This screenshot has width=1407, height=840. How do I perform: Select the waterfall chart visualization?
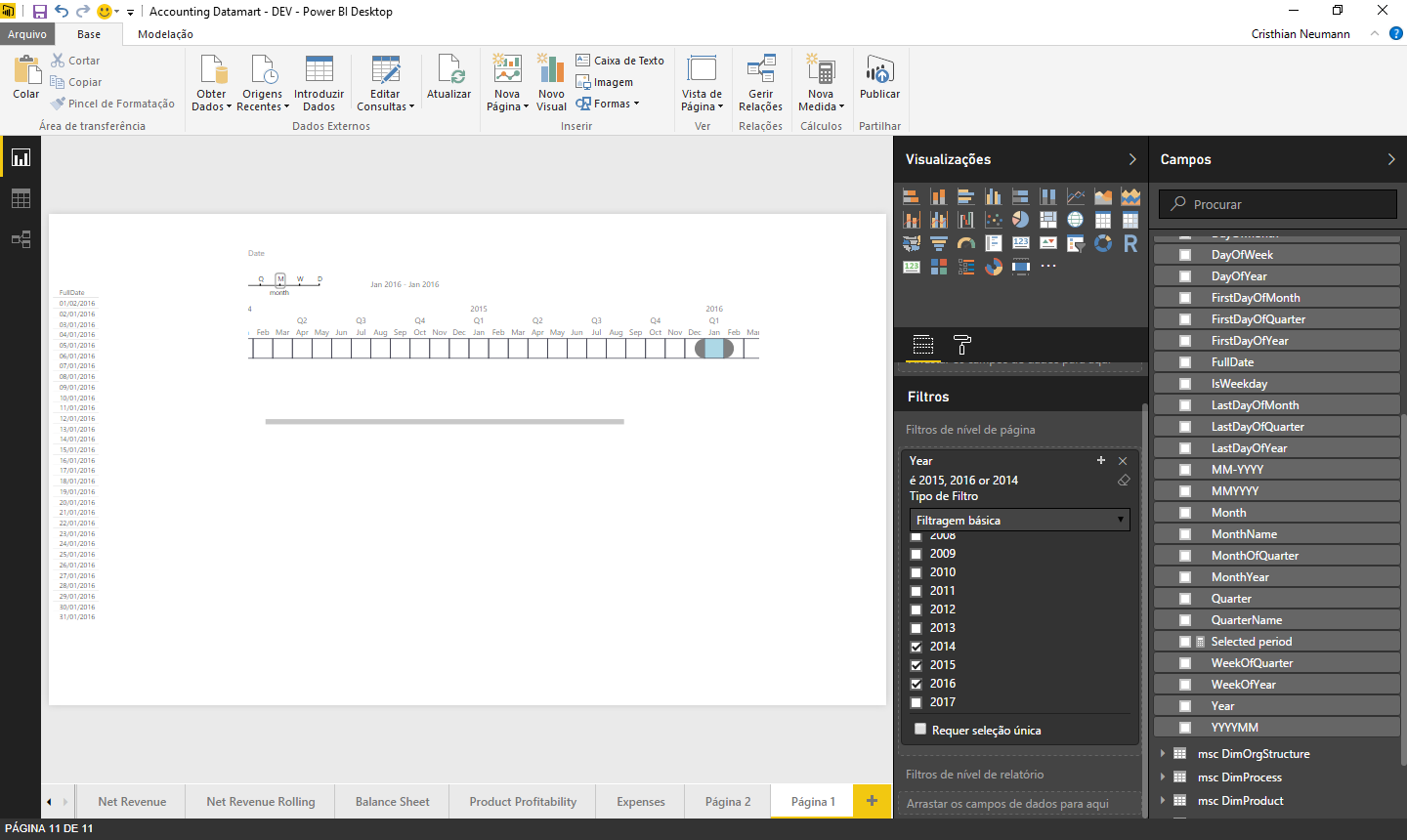pyautogui.click(x=965, y=220)
